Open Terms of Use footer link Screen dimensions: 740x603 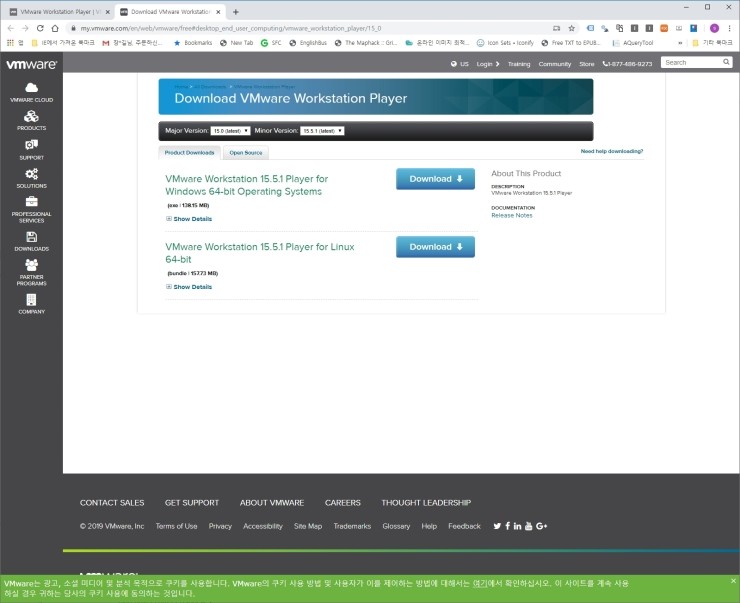[177, 526]
